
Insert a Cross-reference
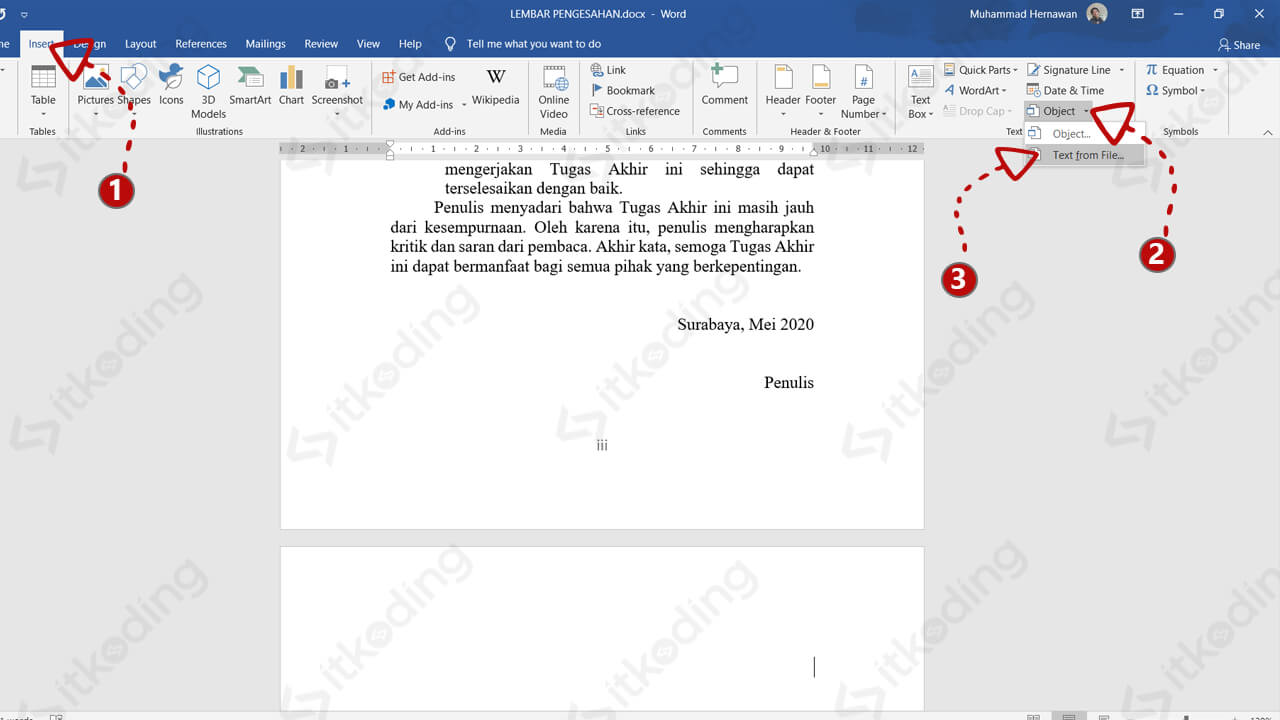coord(635,111)
